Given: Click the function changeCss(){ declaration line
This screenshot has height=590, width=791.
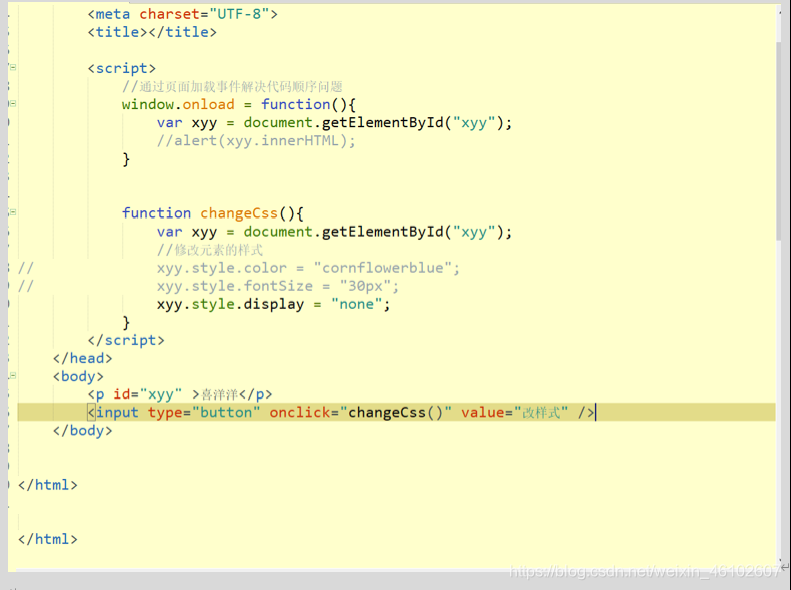Looking at the screenshot, I should click(212, 213).
